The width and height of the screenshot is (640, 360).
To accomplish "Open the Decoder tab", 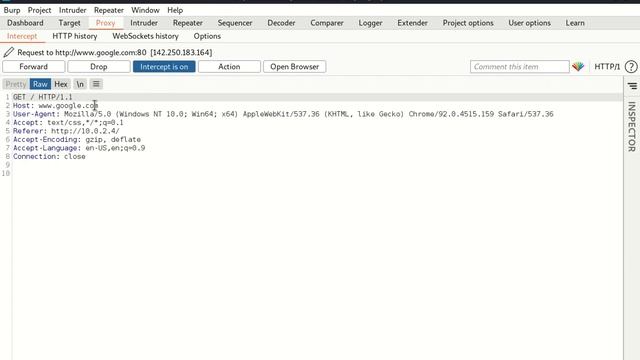I will pos(281,23).
